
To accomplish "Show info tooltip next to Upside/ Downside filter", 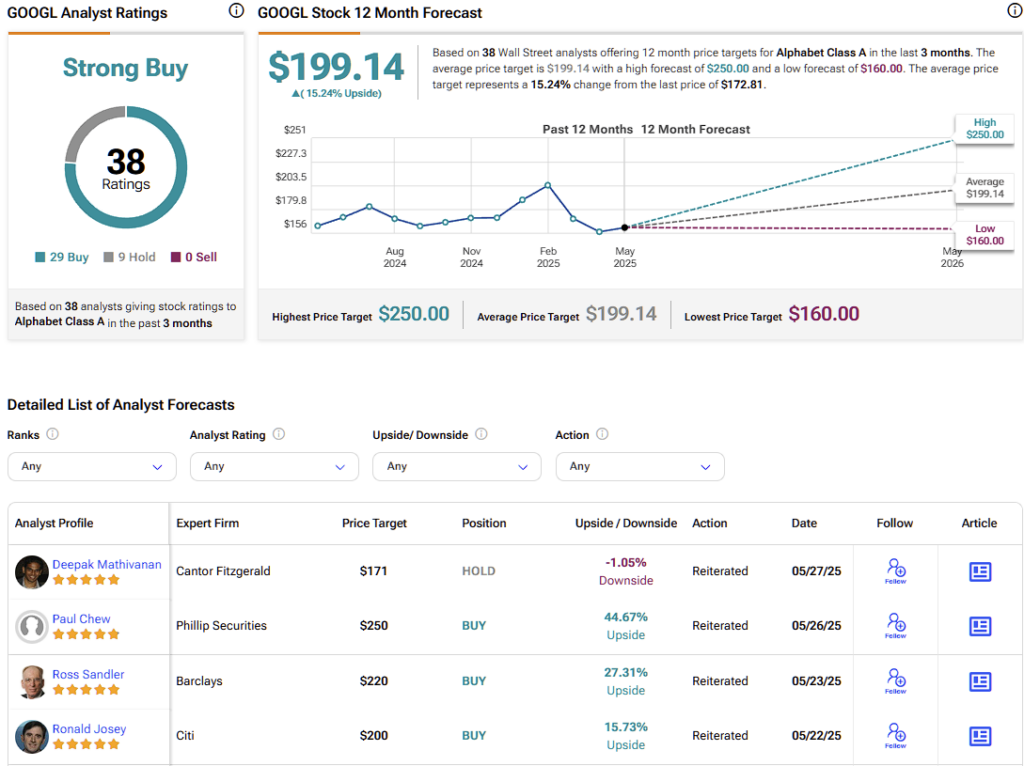I will click(x=481, y=434).
